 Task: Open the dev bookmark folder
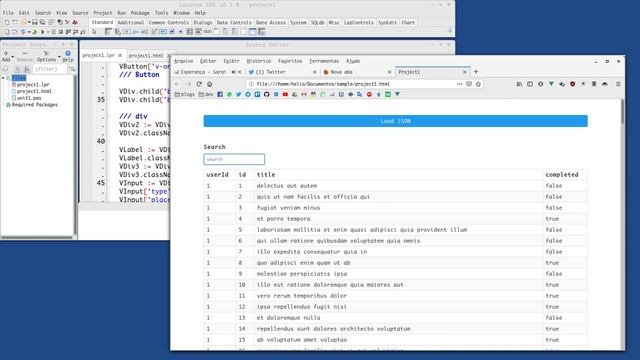[x=206, y=94]
